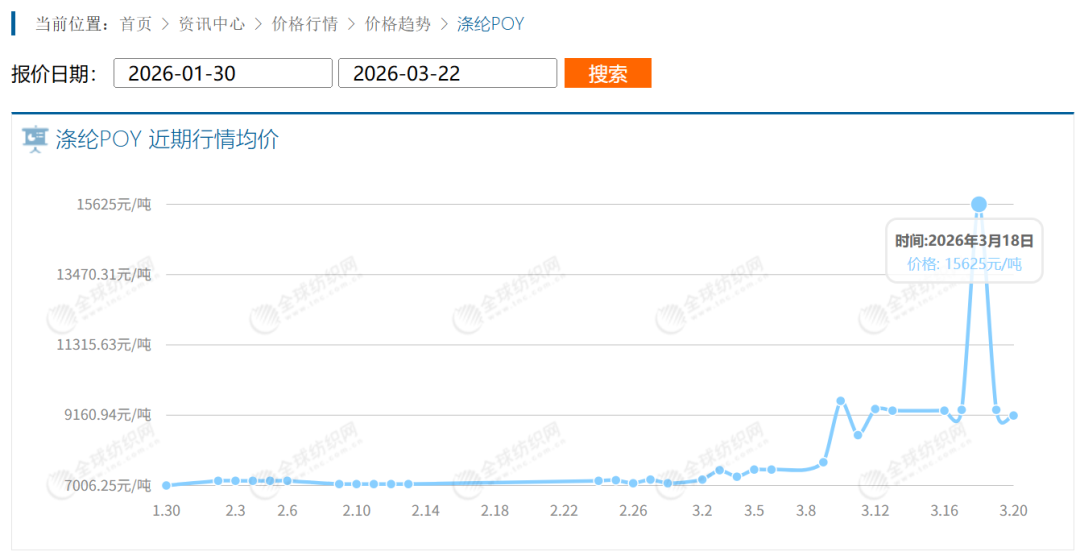
Task: Click the chart icon beside 涤纶POY title
Action: (x=34, y=140)
